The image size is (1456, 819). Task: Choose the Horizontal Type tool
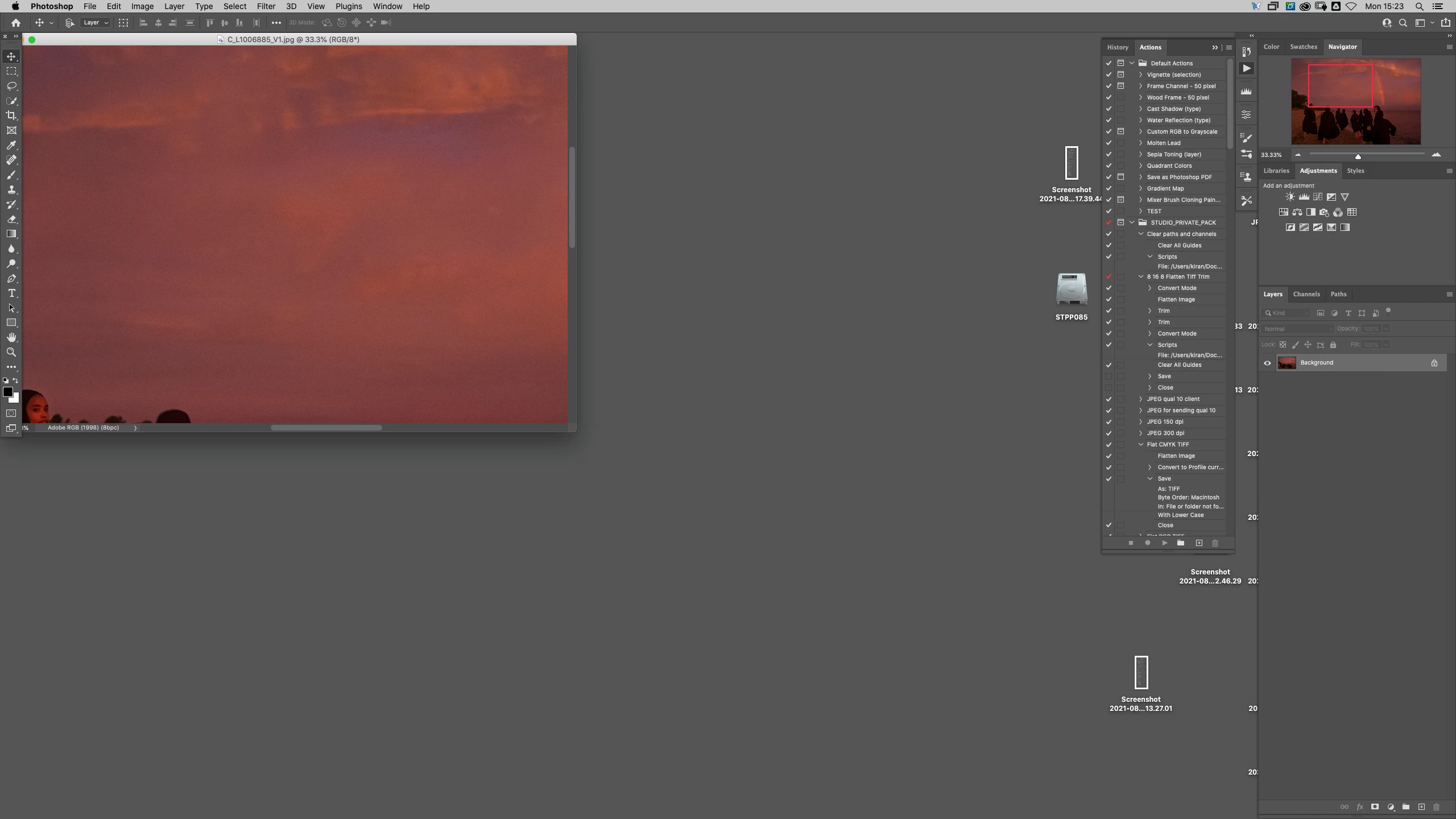[x=11, y=293]
